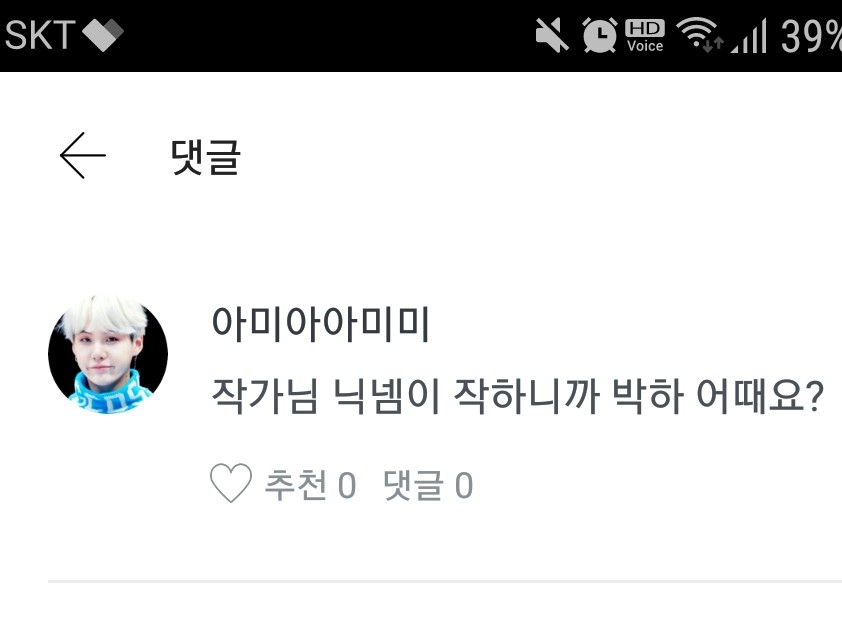Tap the 댓글 page title
The image size is (842, 632).
(x=205, y=156)
